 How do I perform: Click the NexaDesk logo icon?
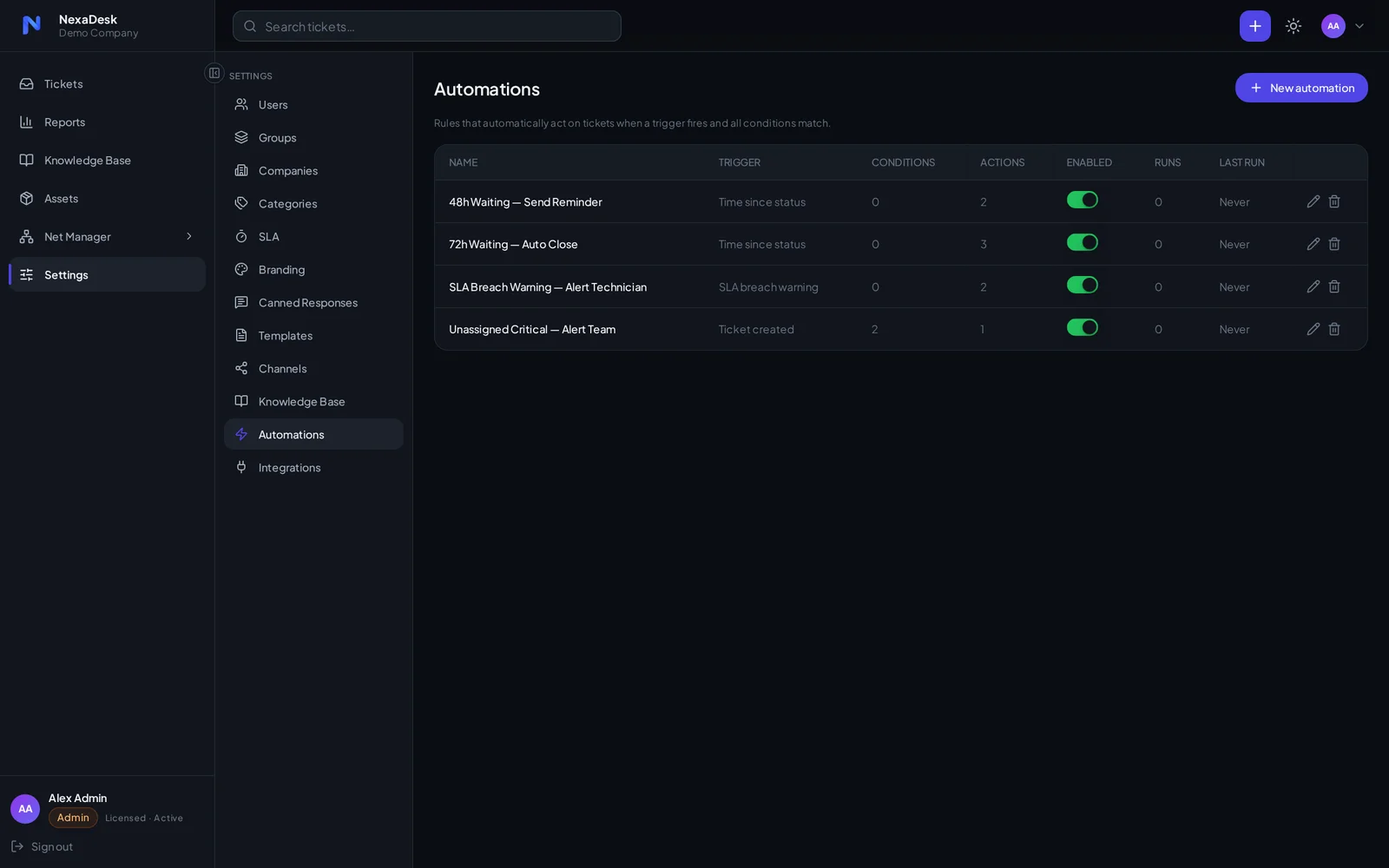click(x=31, y=25)
